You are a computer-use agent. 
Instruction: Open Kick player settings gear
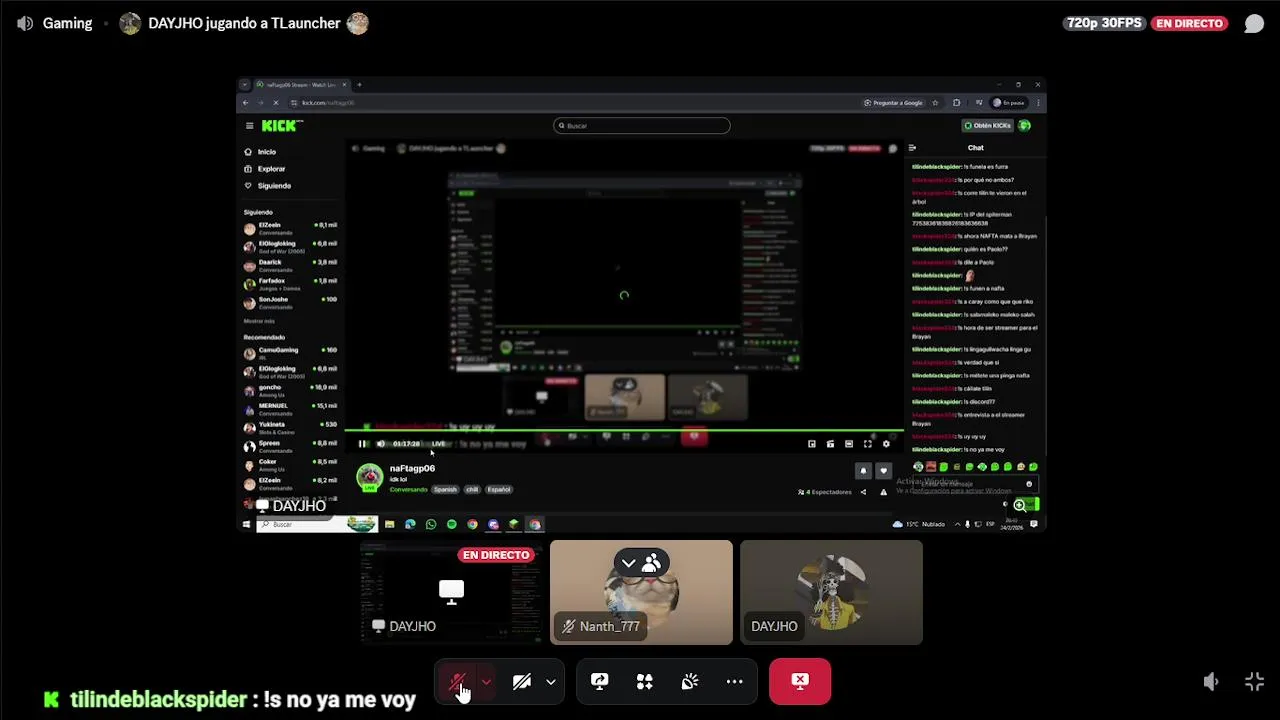click(886, 444)
